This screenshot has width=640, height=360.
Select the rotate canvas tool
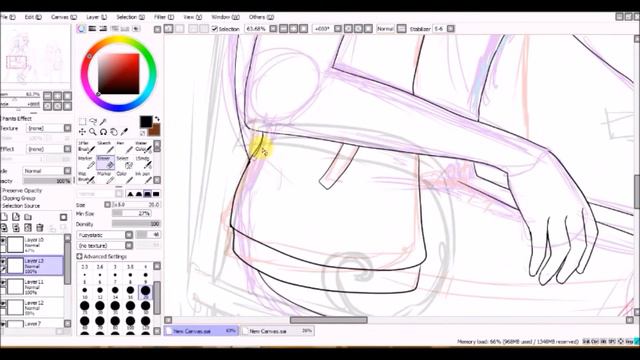click(103, 132)
